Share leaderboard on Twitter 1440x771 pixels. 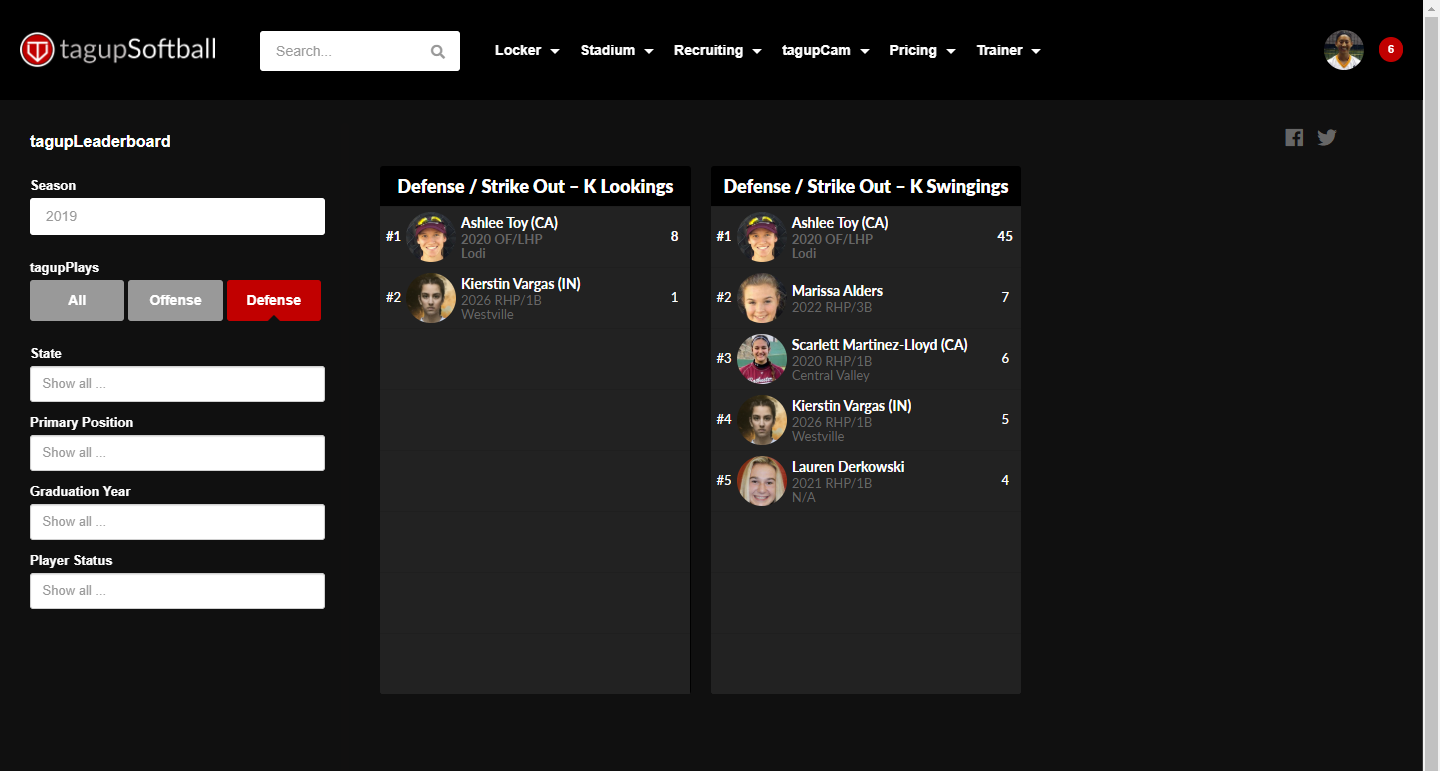click(x=1327, y=138)
